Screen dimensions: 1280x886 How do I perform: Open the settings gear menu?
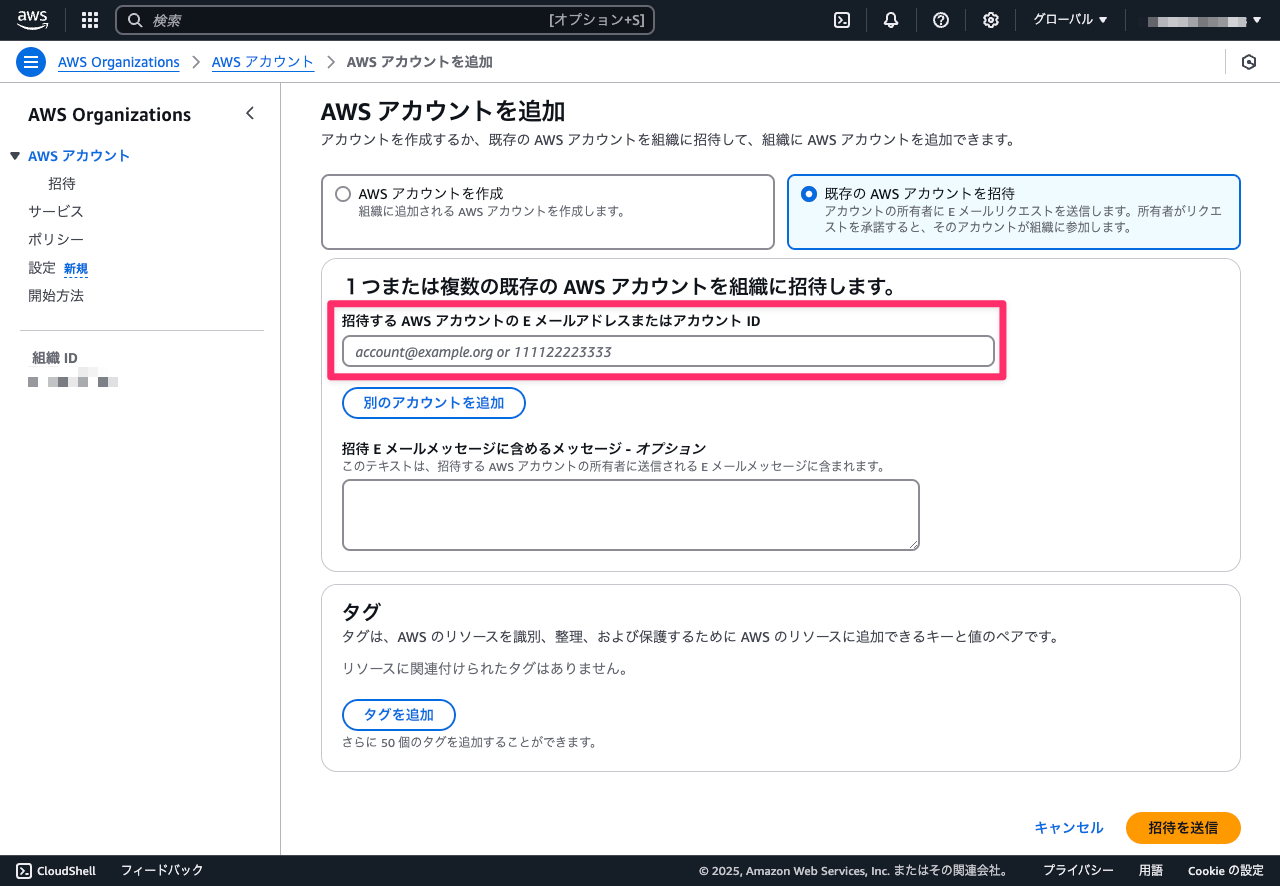(991, 20)
